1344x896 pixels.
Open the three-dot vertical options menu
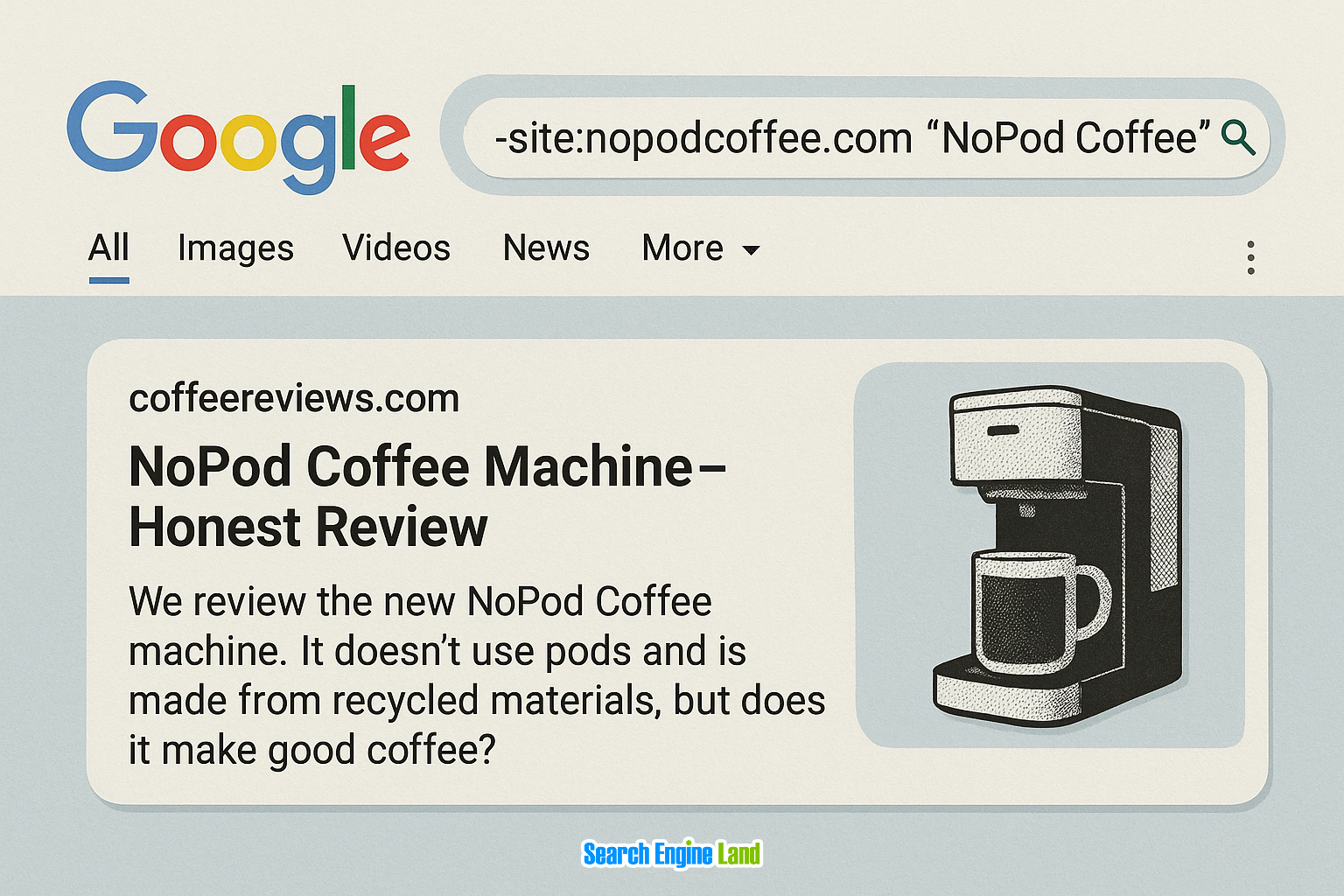click(1250, 257)
